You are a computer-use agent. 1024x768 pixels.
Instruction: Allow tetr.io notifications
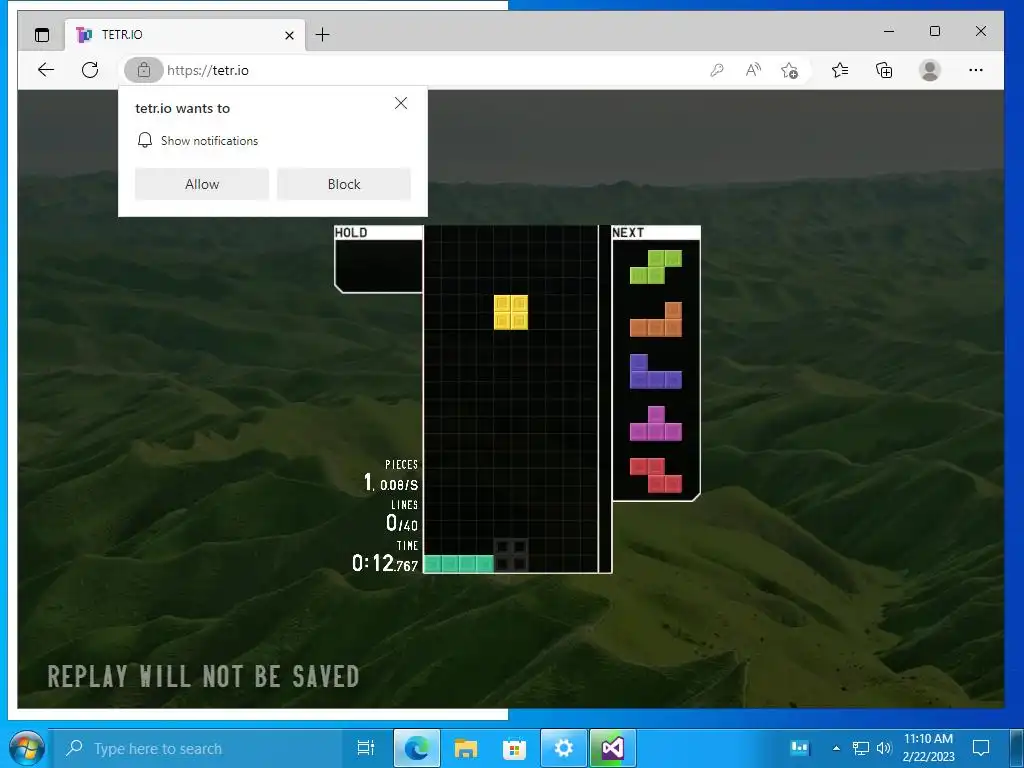click(x=202, y=184)
